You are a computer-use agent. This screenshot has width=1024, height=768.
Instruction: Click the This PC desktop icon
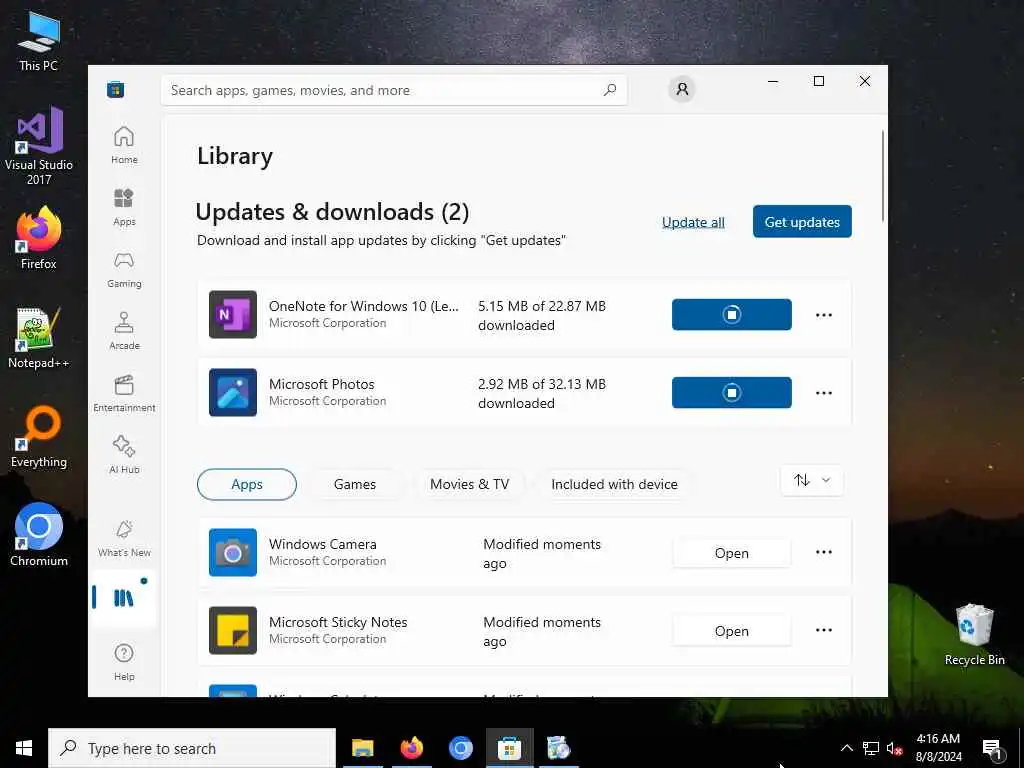(39, 40)
